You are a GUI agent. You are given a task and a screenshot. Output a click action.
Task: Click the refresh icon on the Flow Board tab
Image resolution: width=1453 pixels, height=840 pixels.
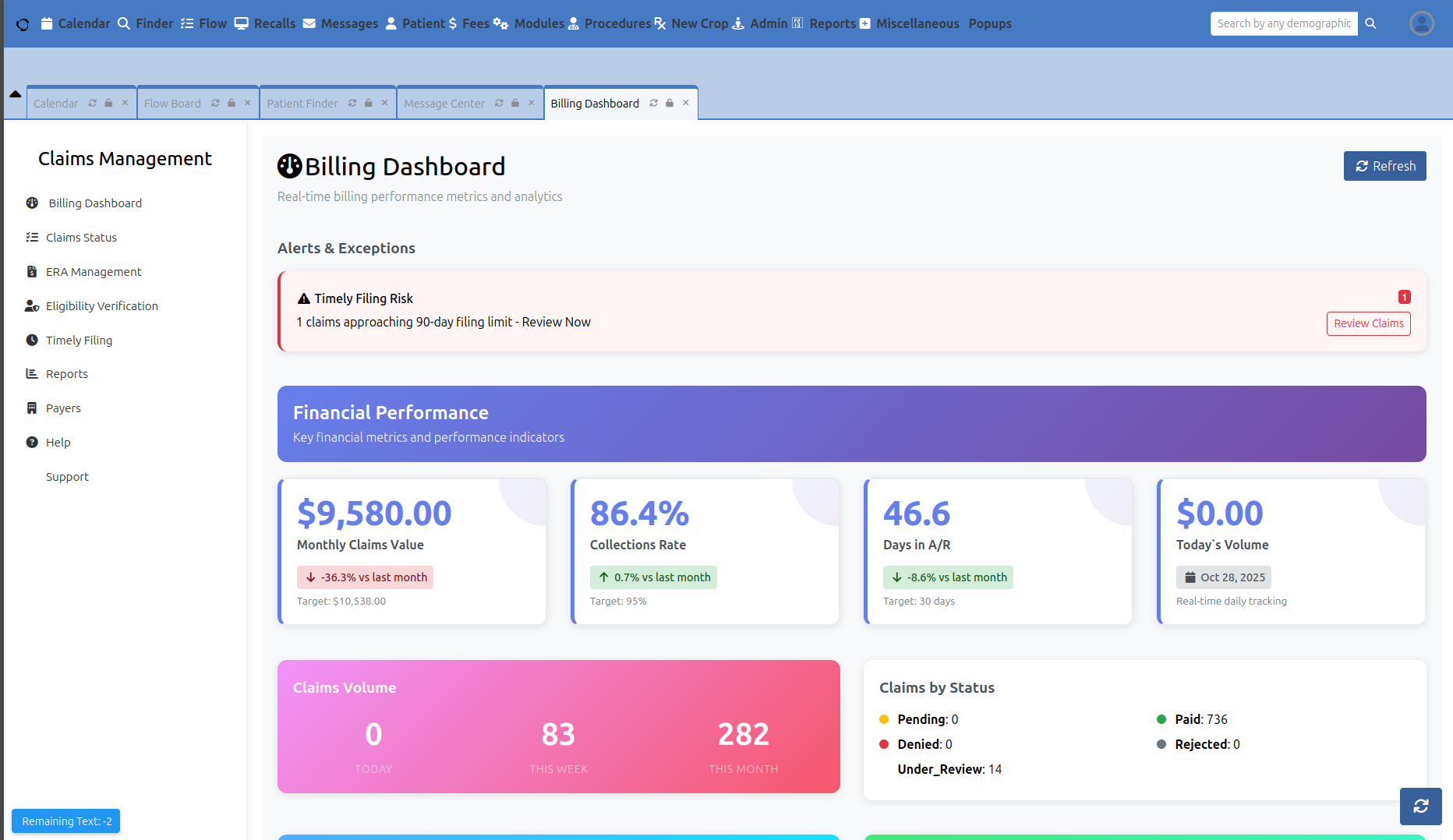215,103
